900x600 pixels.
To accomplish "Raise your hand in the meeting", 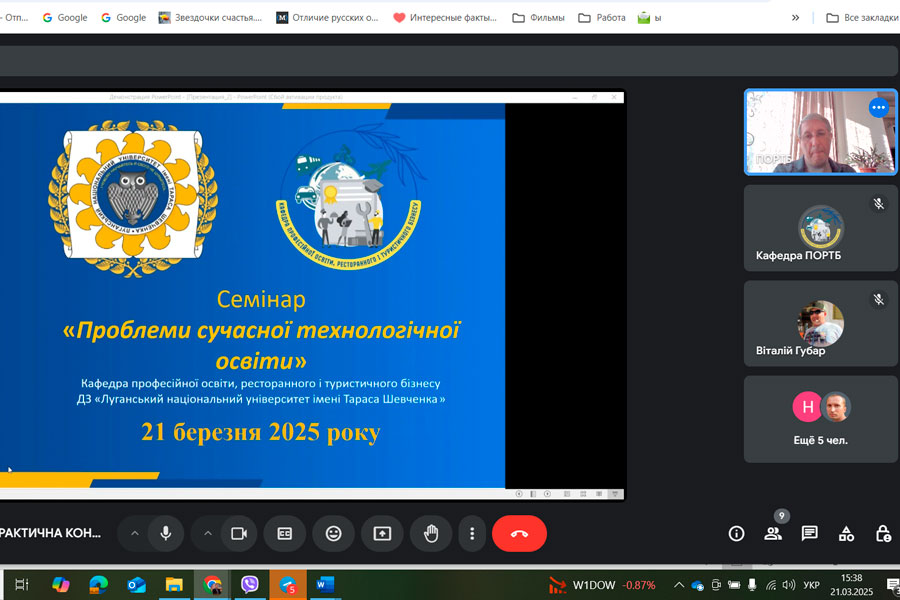I will click(x=431, y=534).
